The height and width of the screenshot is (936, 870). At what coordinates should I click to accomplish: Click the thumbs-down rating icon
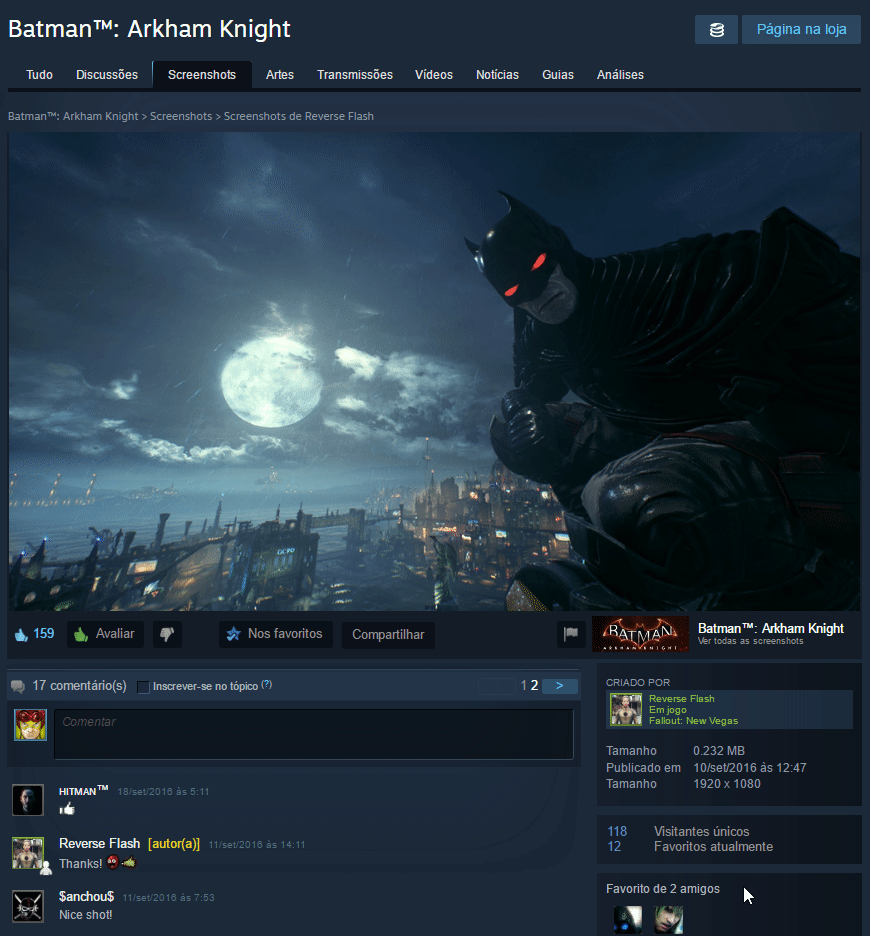pyautogui.click(x=167, y=634)
